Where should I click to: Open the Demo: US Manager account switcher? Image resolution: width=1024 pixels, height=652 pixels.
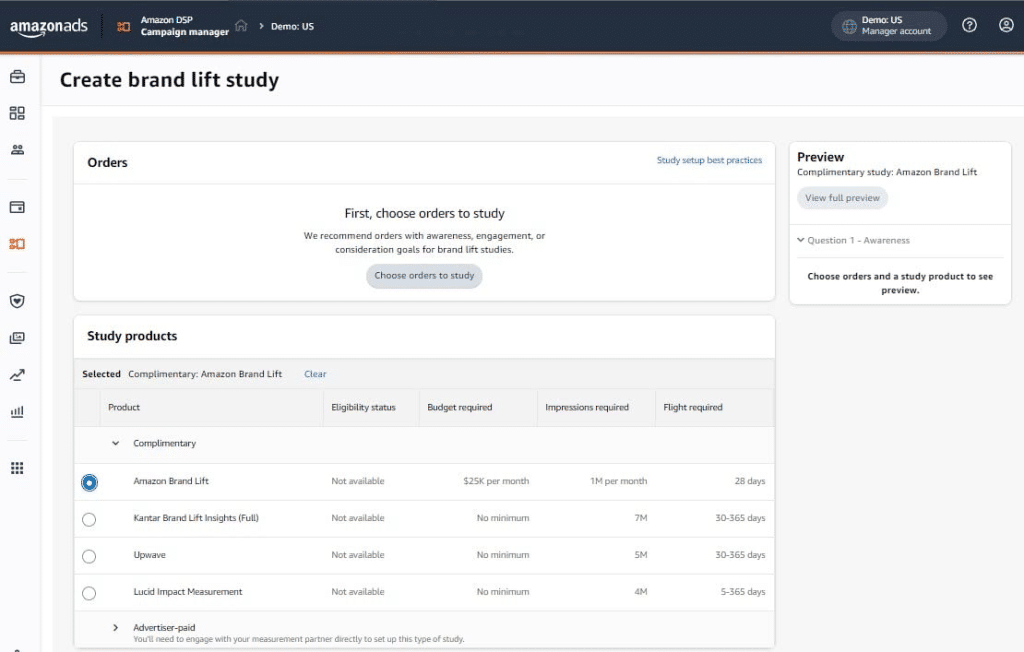[889, 26]
